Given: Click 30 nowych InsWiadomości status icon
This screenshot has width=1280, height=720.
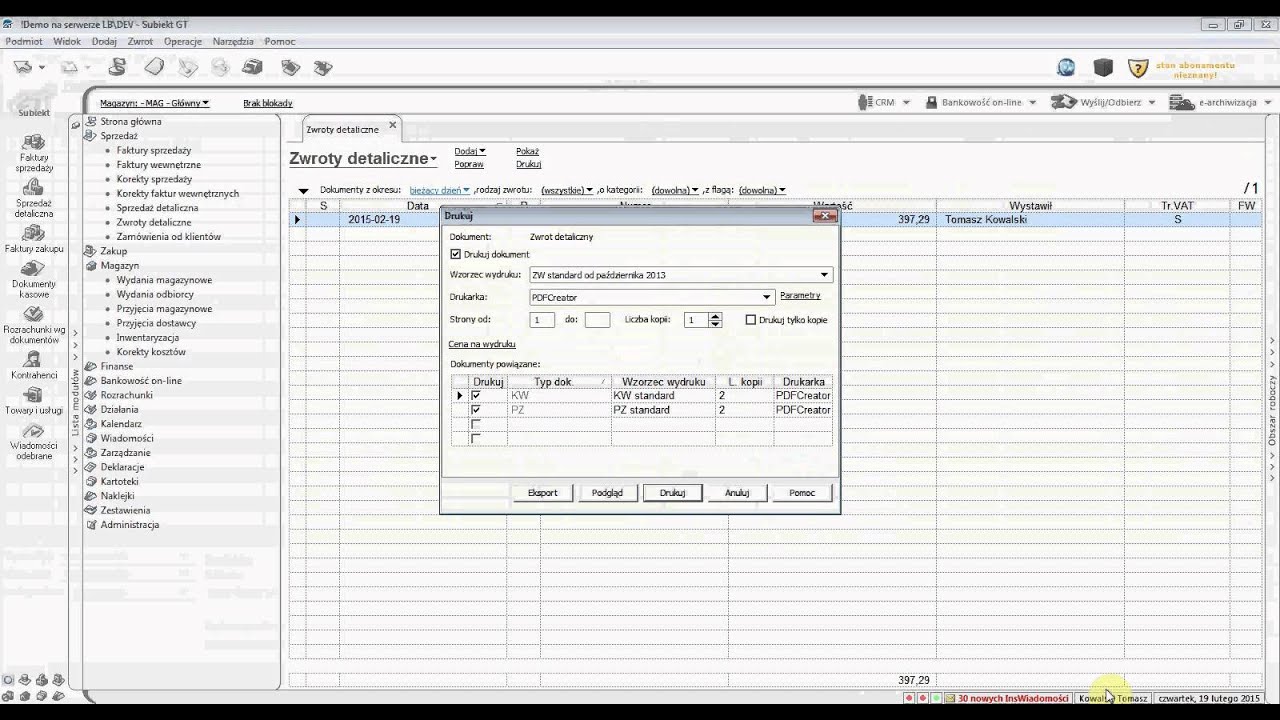Looking at the screenshot, I should pos(950,698).
